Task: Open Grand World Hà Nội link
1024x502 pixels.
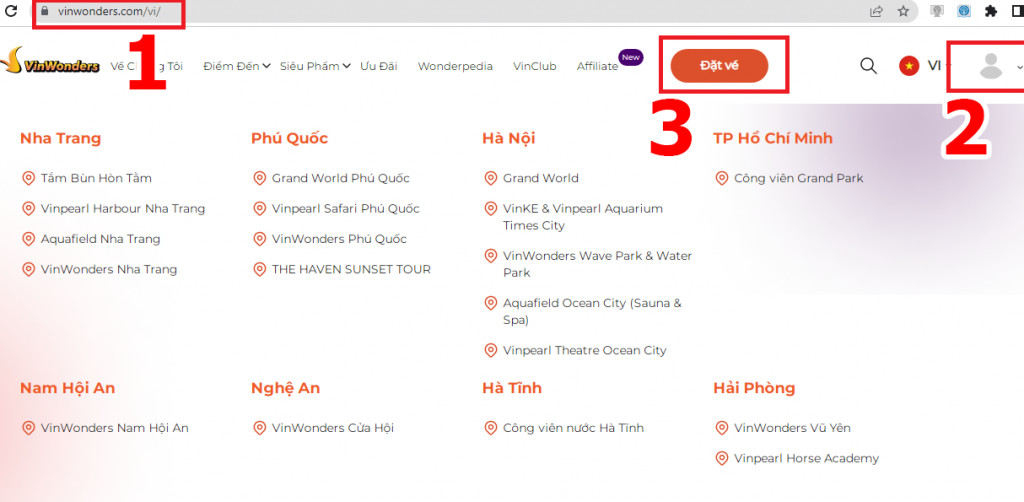Action: click(x=541, y=178)
